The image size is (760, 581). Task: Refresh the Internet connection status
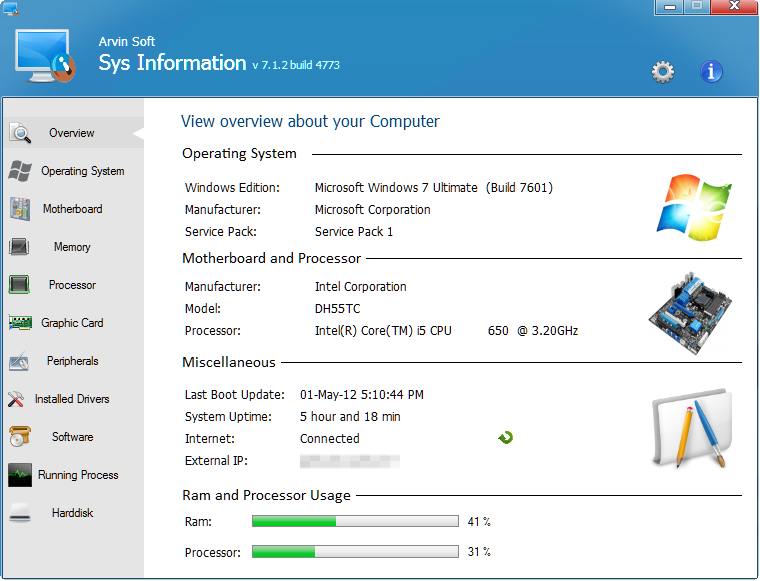(x=505, y=438)
